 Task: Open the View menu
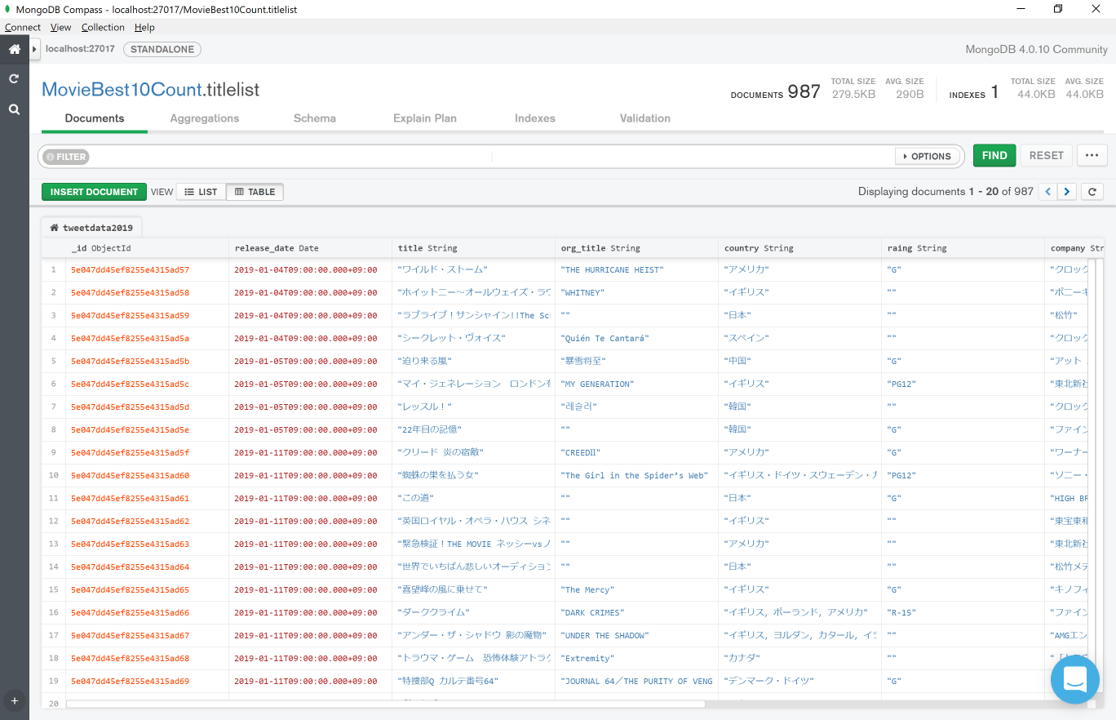[60, 27]
